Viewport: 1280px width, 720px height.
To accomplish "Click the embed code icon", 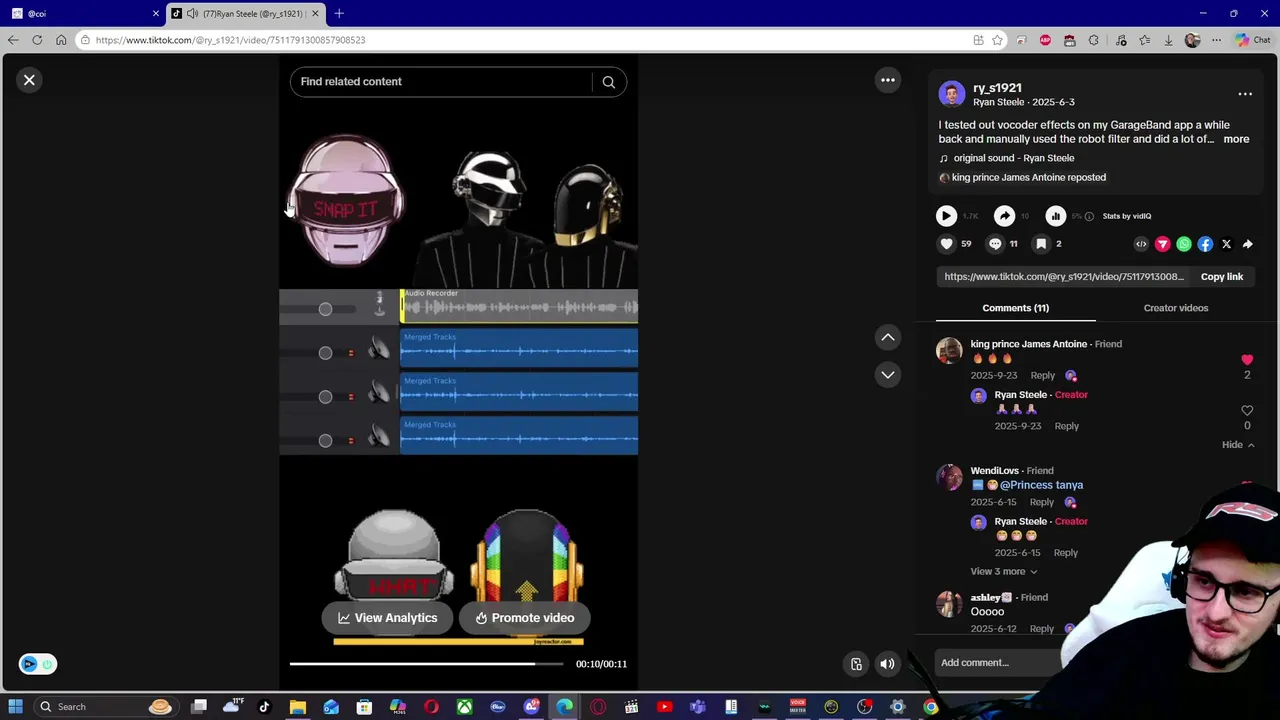I will click(1141, 244).
